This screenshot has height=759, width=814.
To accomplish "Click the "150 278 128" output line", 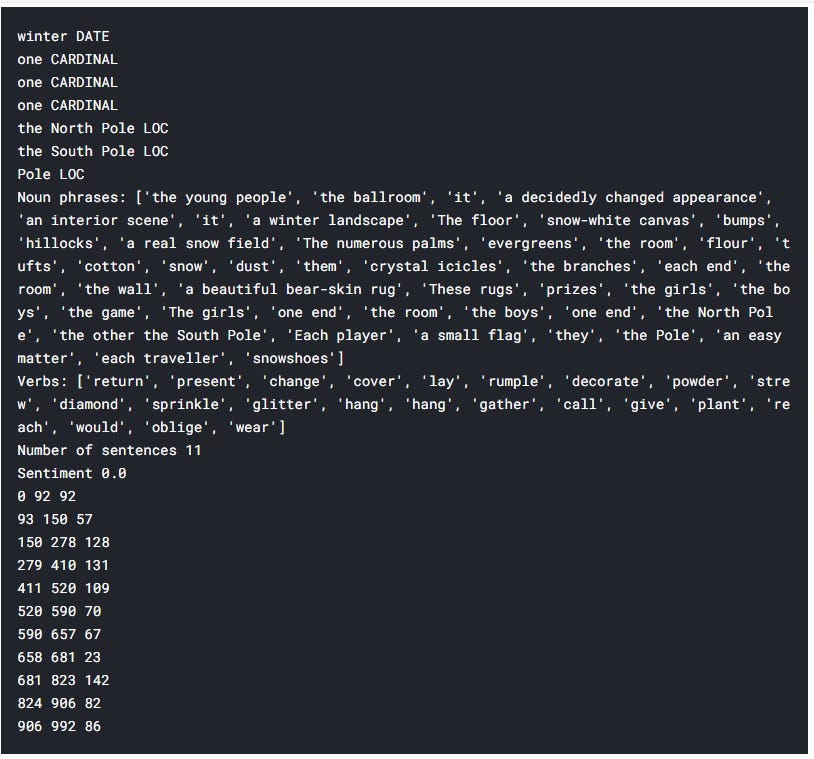I will click(63, 542).
